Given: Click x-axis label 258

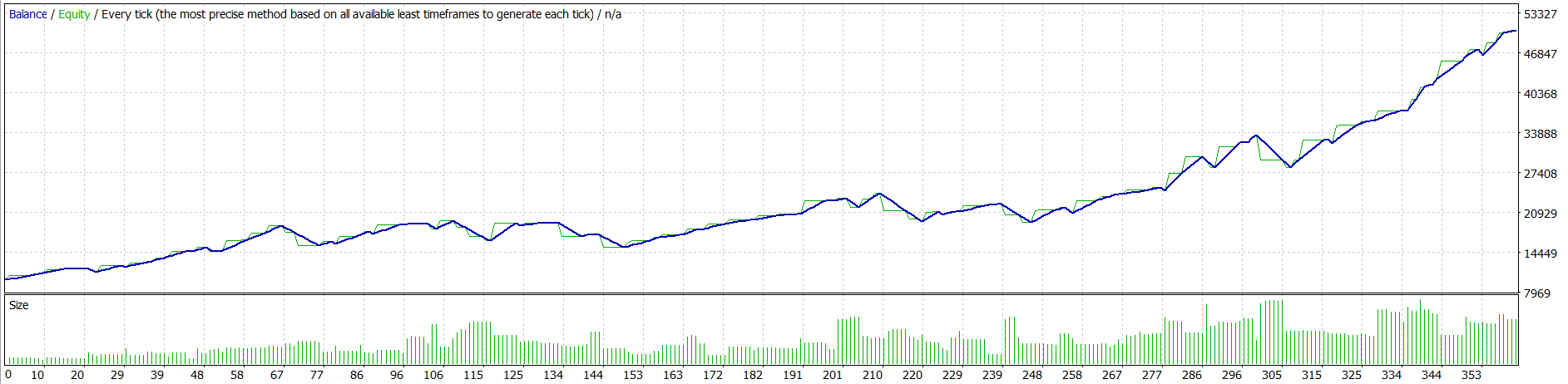Looking at the screenshot, I should coord(1072,375).
